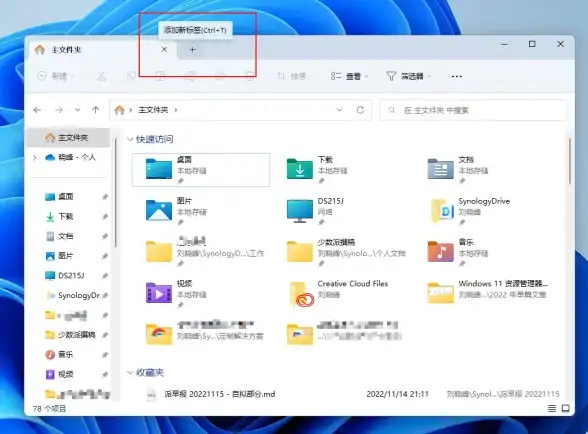Select Windows 11 资源管理器 folder tile

pyautogui.click(x=488, y=291)
